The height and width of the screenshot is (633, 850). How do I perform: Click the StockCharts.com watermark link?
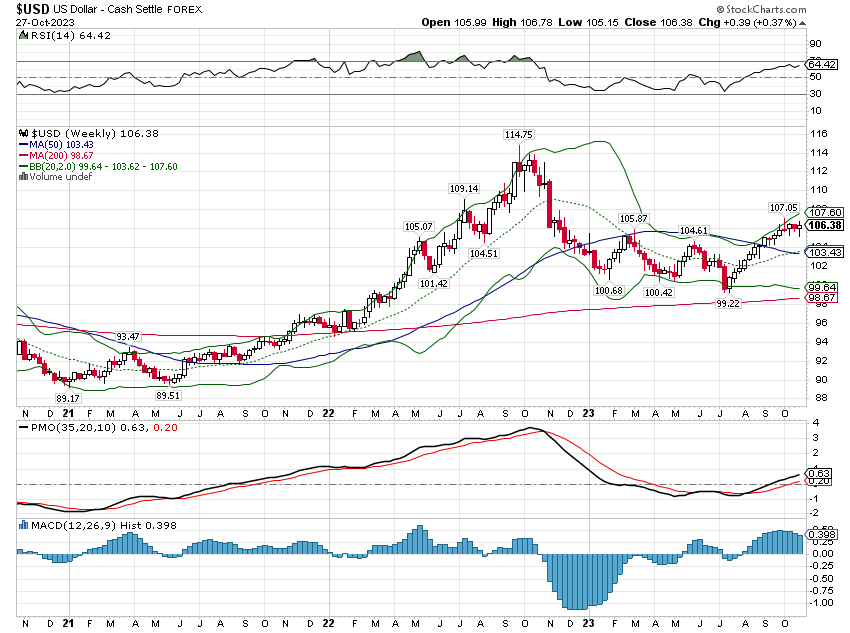coord(761,9)
